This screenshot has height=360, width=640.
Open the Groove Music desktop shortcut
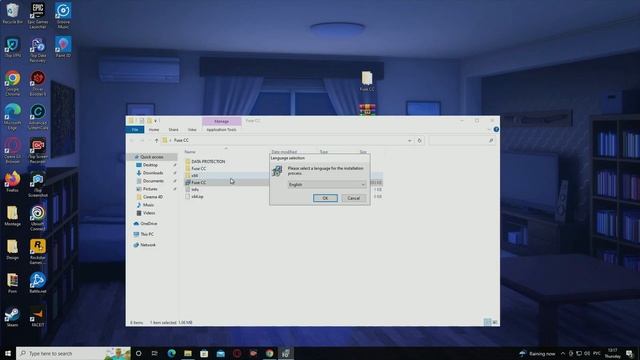63,16
